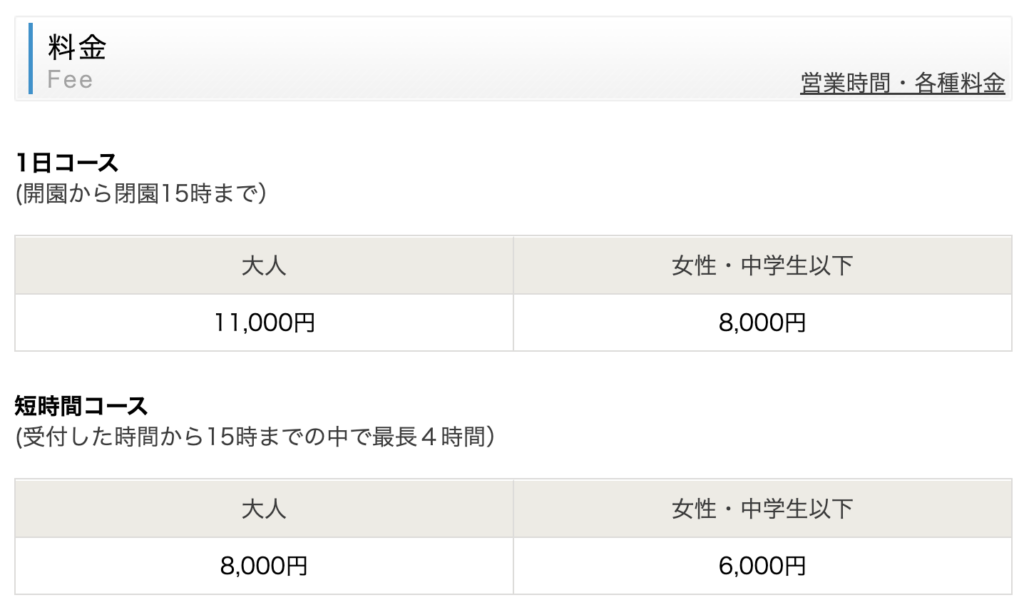Select the 1日コース heading
Image resolution: width=1024 pixels, height=615 pixels.
tap(67, 162)
